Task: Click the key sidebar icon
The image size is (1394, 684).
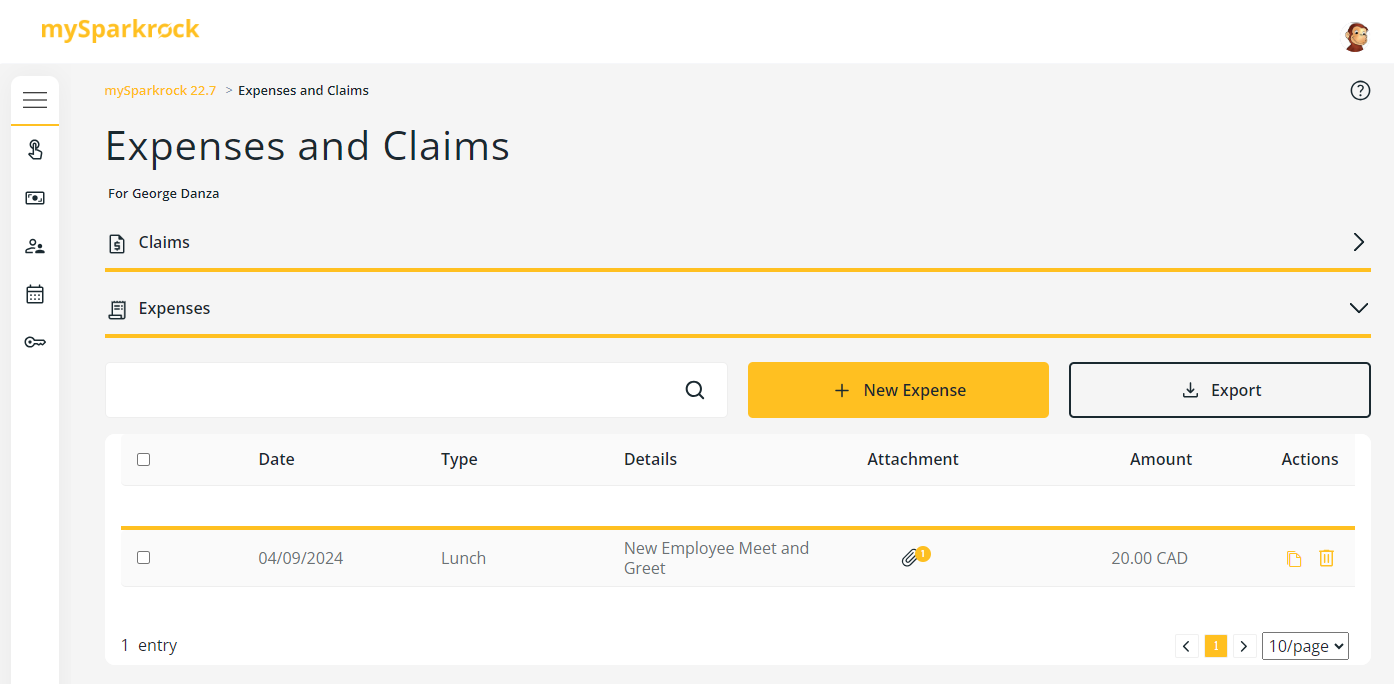Action: 35,342
